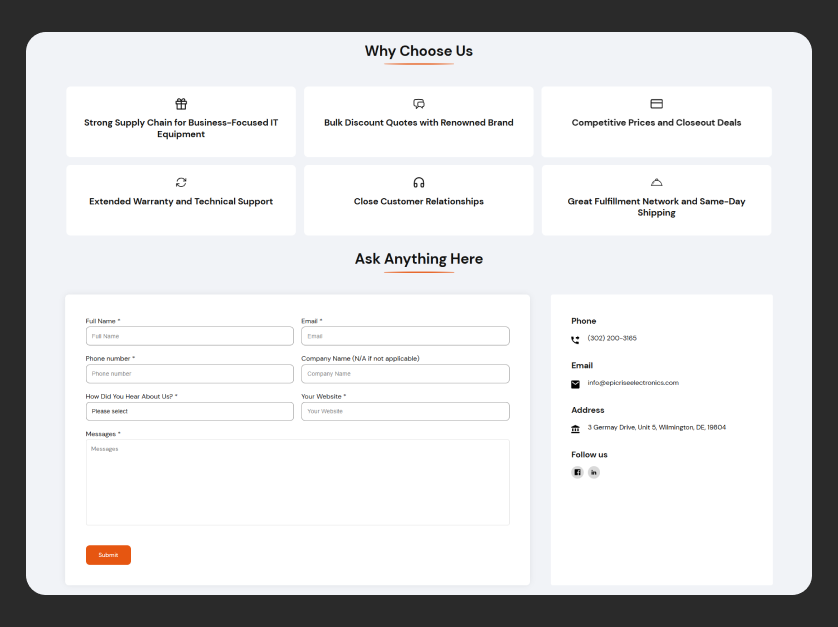Click the envelope icon beside the email address
838x627 pixels.
[575, 384]
